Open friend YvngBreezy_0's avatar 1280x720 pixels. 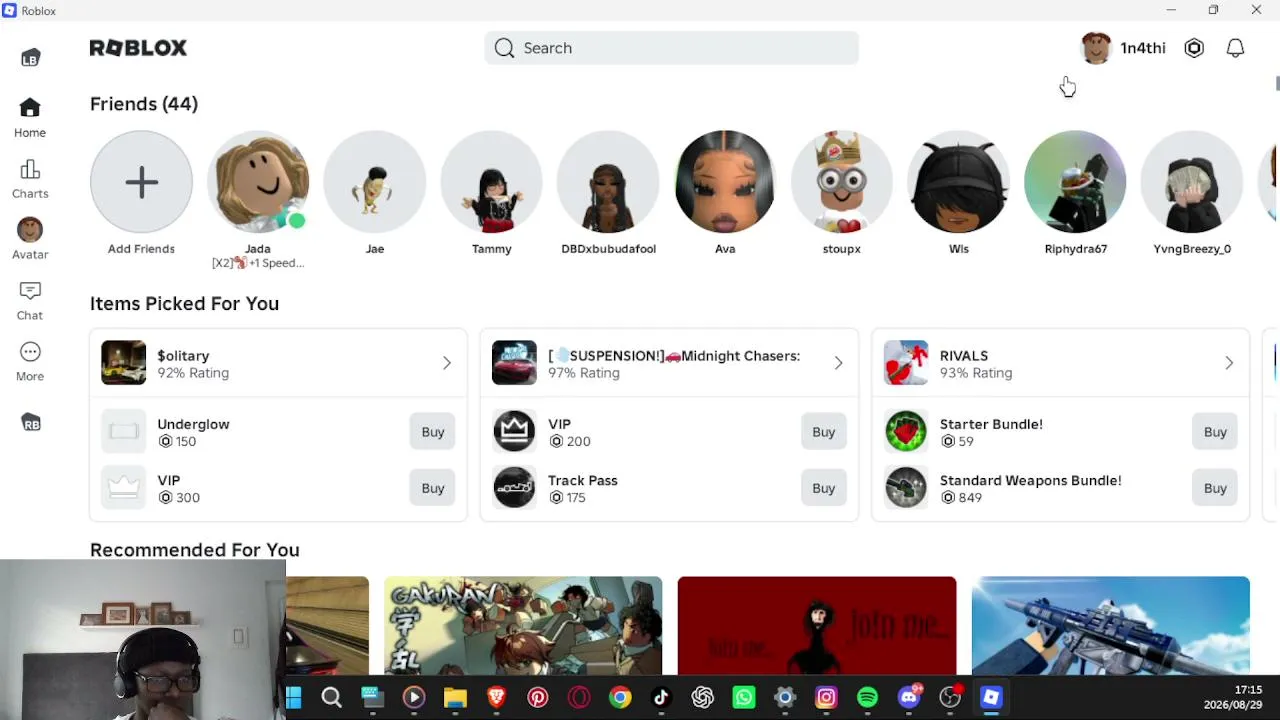pyautogui.click(x=1192, y=182)
